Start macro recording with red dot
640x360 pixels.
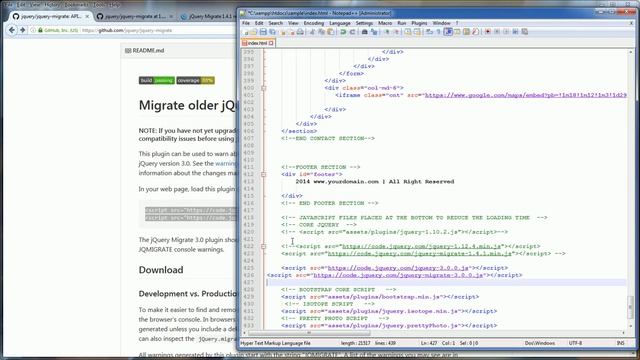488,32
